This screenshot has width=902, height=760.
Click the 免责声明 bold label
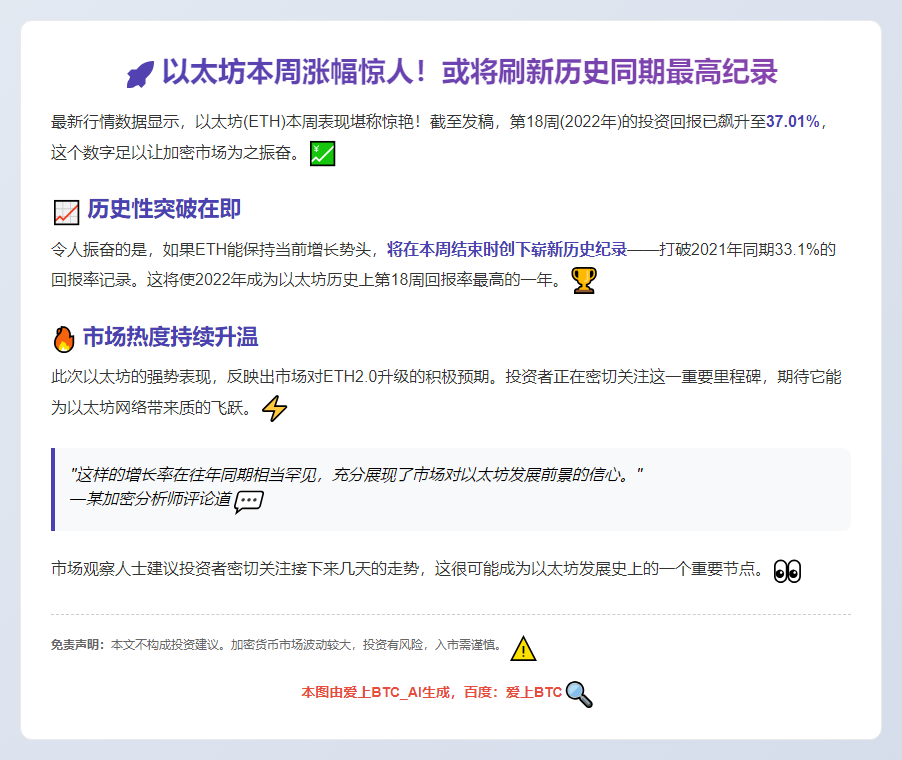click(x=80, y=648)
